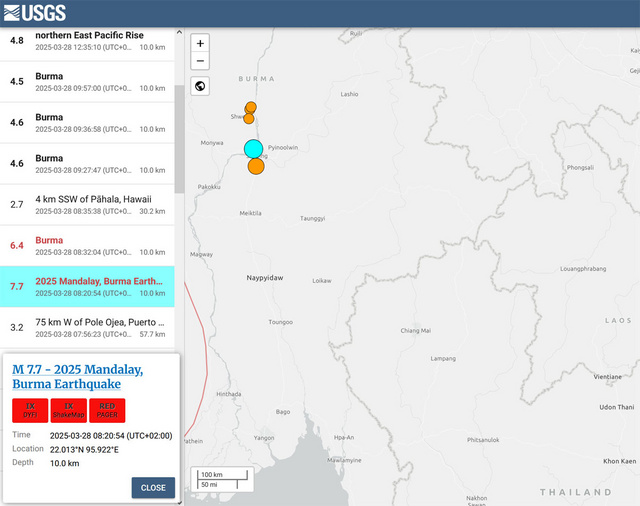Click the USGS logo in the header

click(x=35, y=13)
